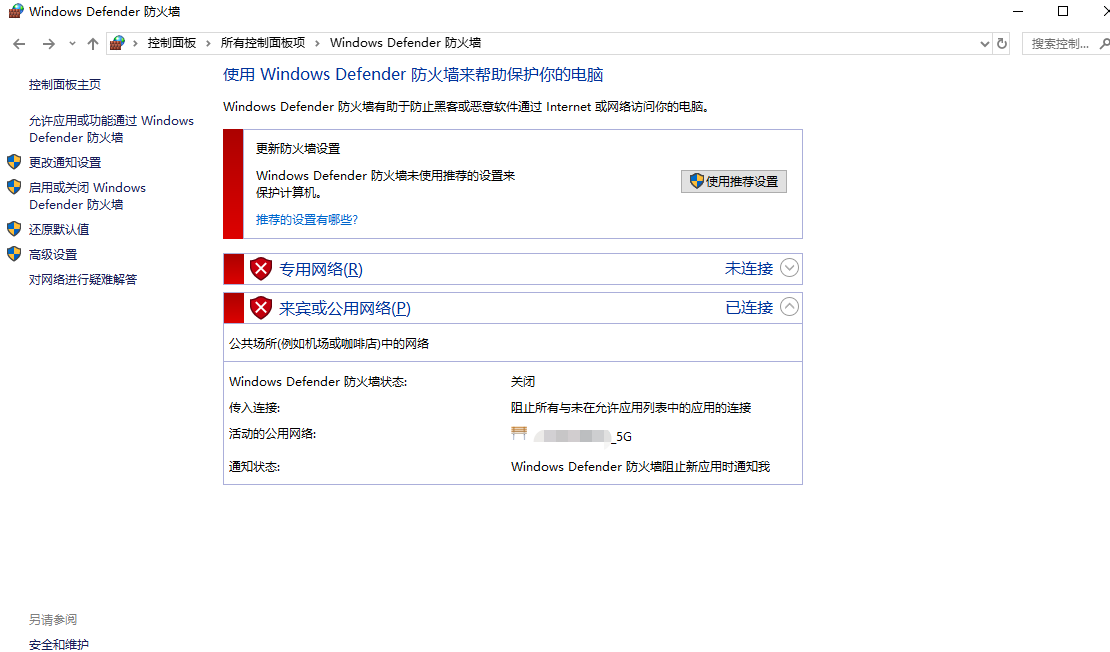Click the up arrow to go to parent folder
The height and width of the screenshot is (652, 1110).
[92, 43]
